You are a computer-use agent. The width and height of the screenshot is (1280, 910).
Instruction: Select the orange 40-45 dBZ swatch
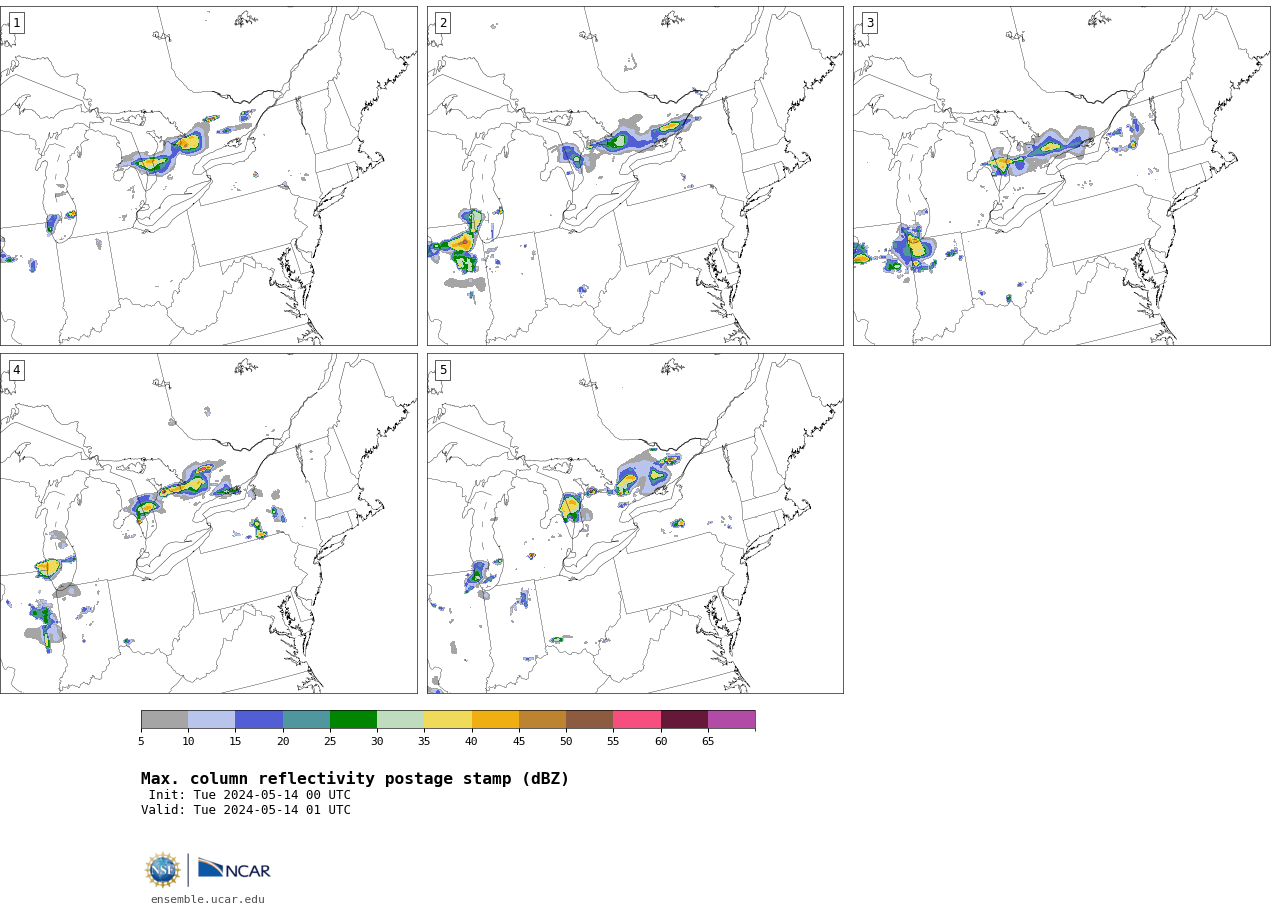[495, 720]
